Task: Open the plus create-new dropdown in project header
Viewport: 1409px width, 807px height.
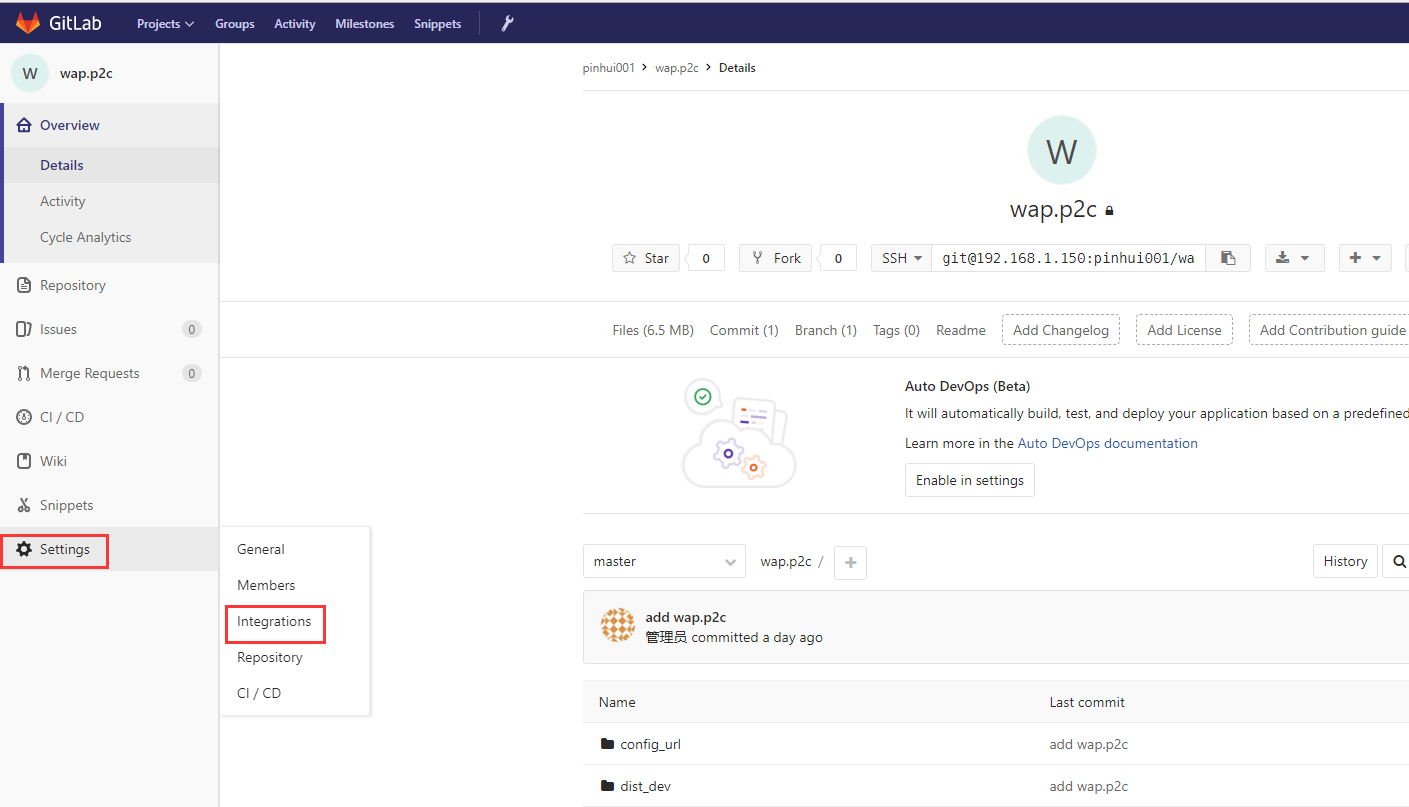Action: click(1364, 258)
